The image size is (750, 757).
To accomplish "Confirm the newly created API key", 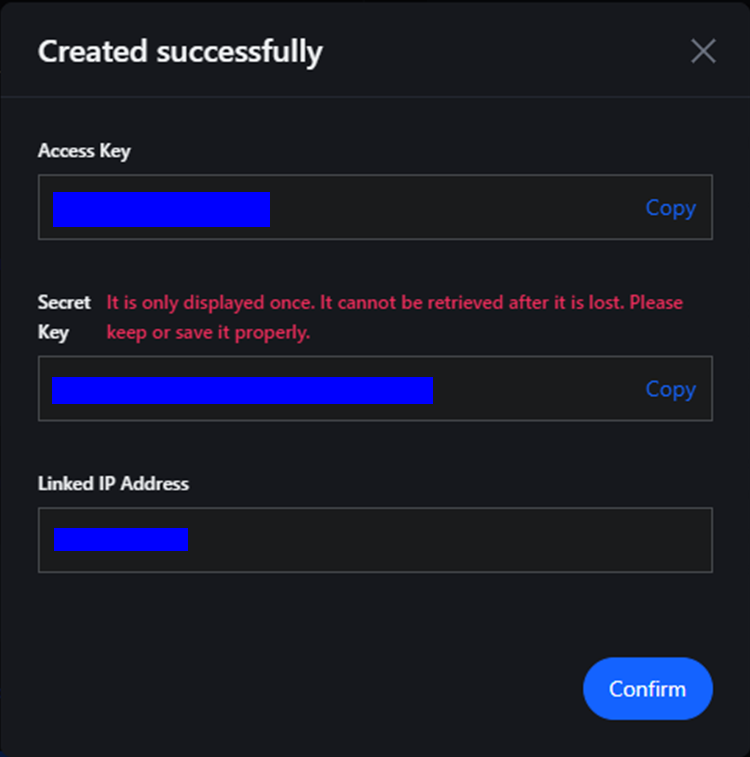I will (648, 688).
